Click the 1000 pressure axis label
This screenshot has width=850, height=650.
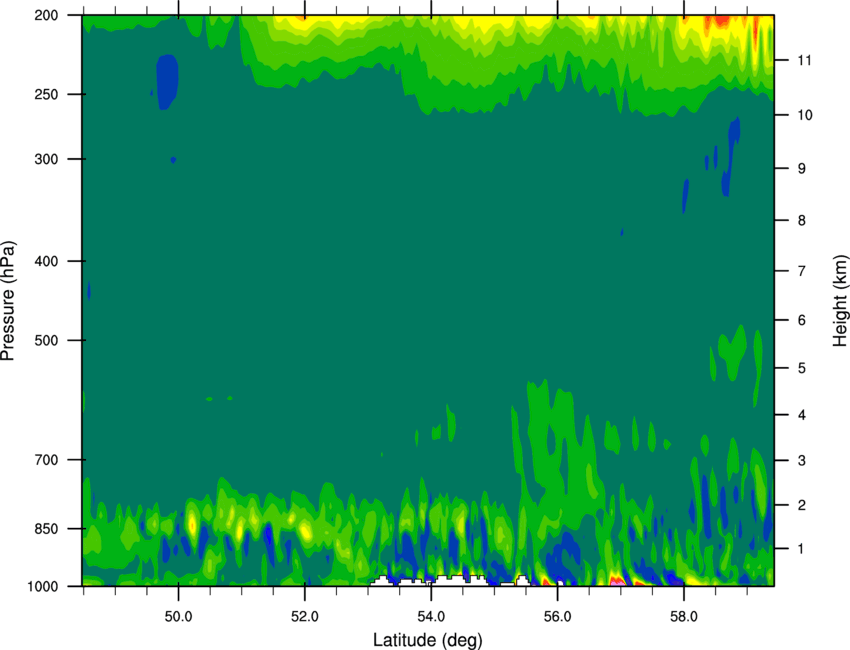coord(43,587)
